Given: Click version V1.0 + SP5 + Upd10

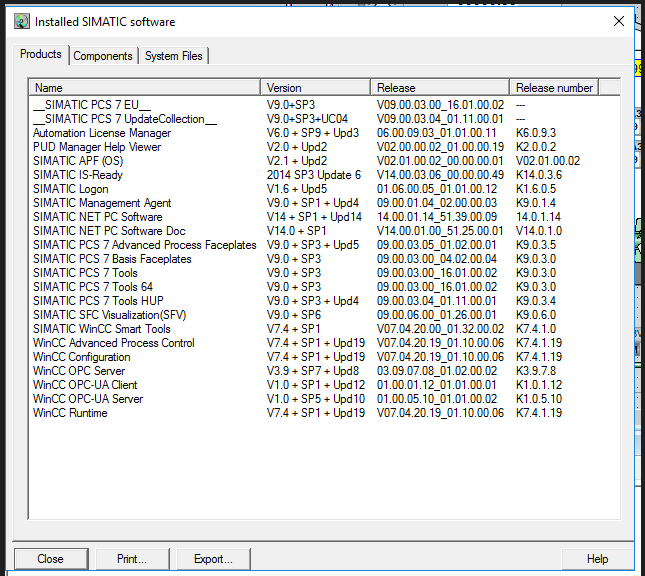Looking at the screenshot, I should [x=316, y=399].
